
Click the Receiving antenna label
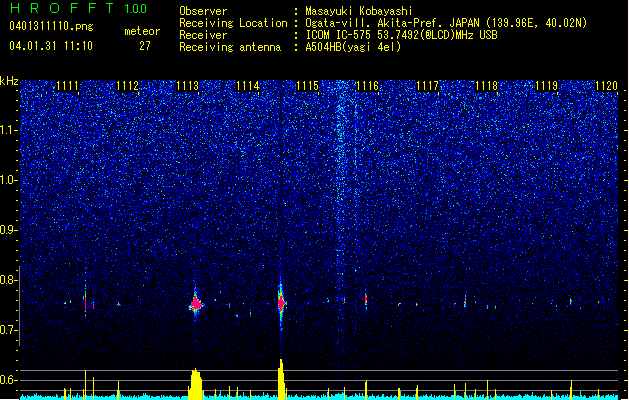point(230,47)
